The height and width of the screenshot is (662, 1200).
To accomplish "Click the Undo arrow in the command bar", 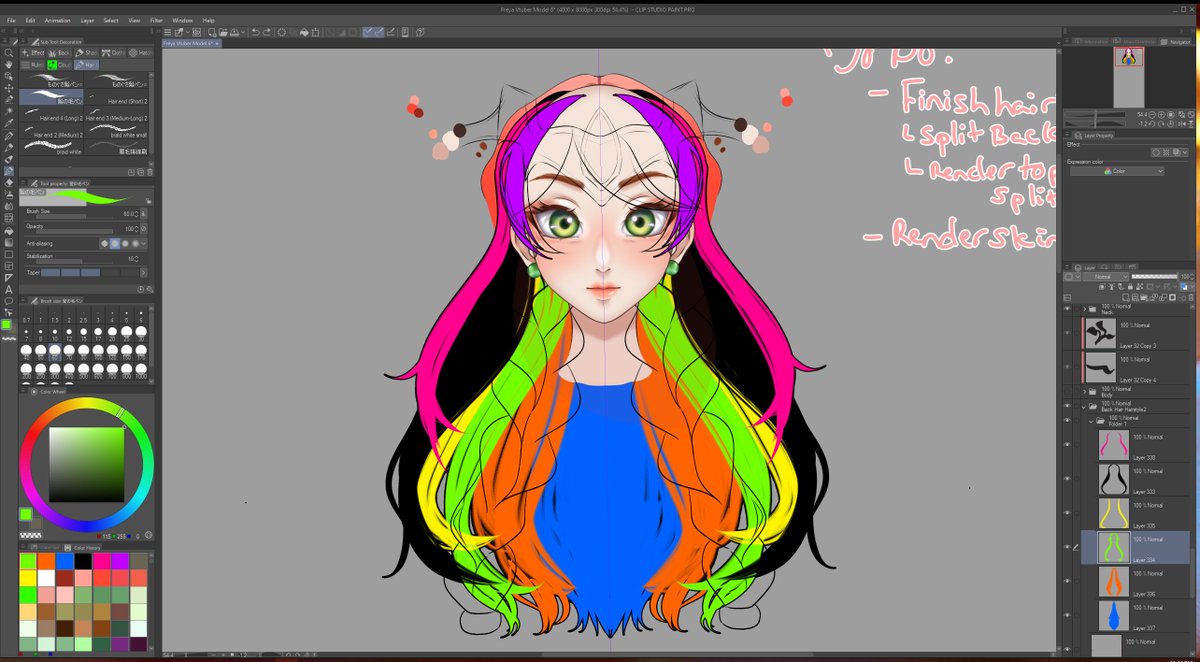I will tap(255, 31).
